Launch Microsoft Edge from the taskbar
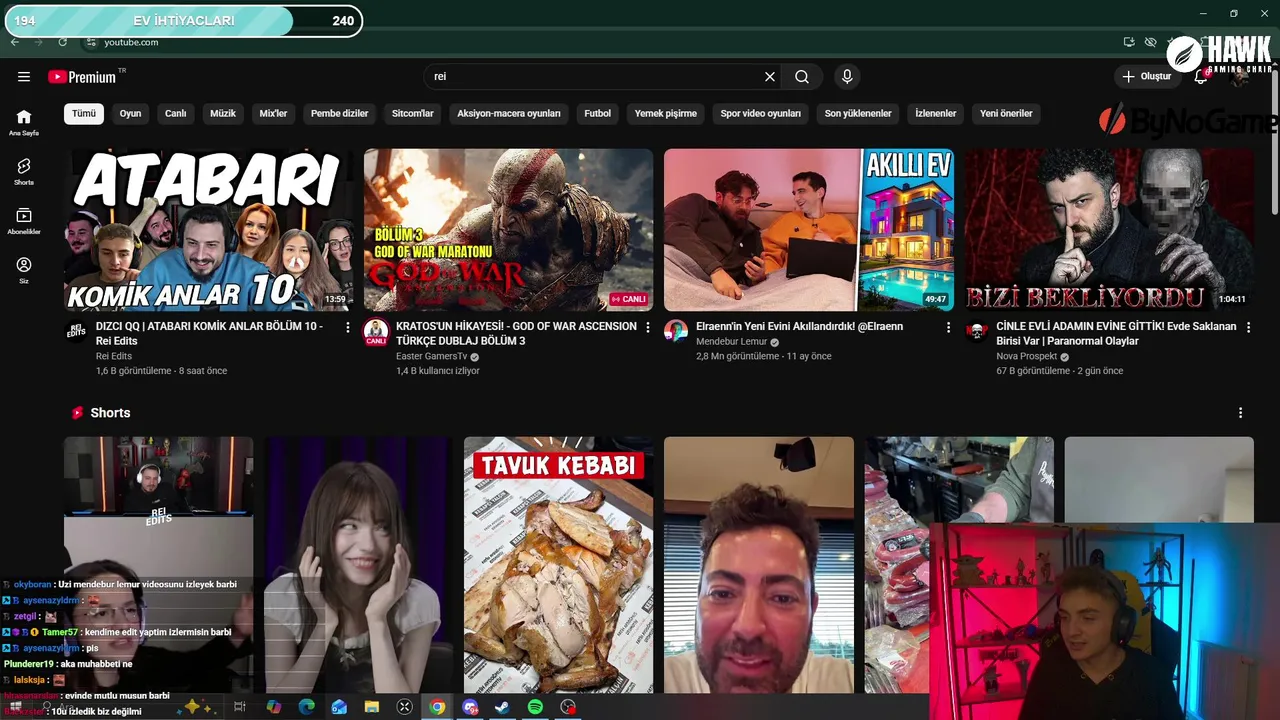Image resolution: width=1280 pixels, height=720 pixels. tap(307, 707)
